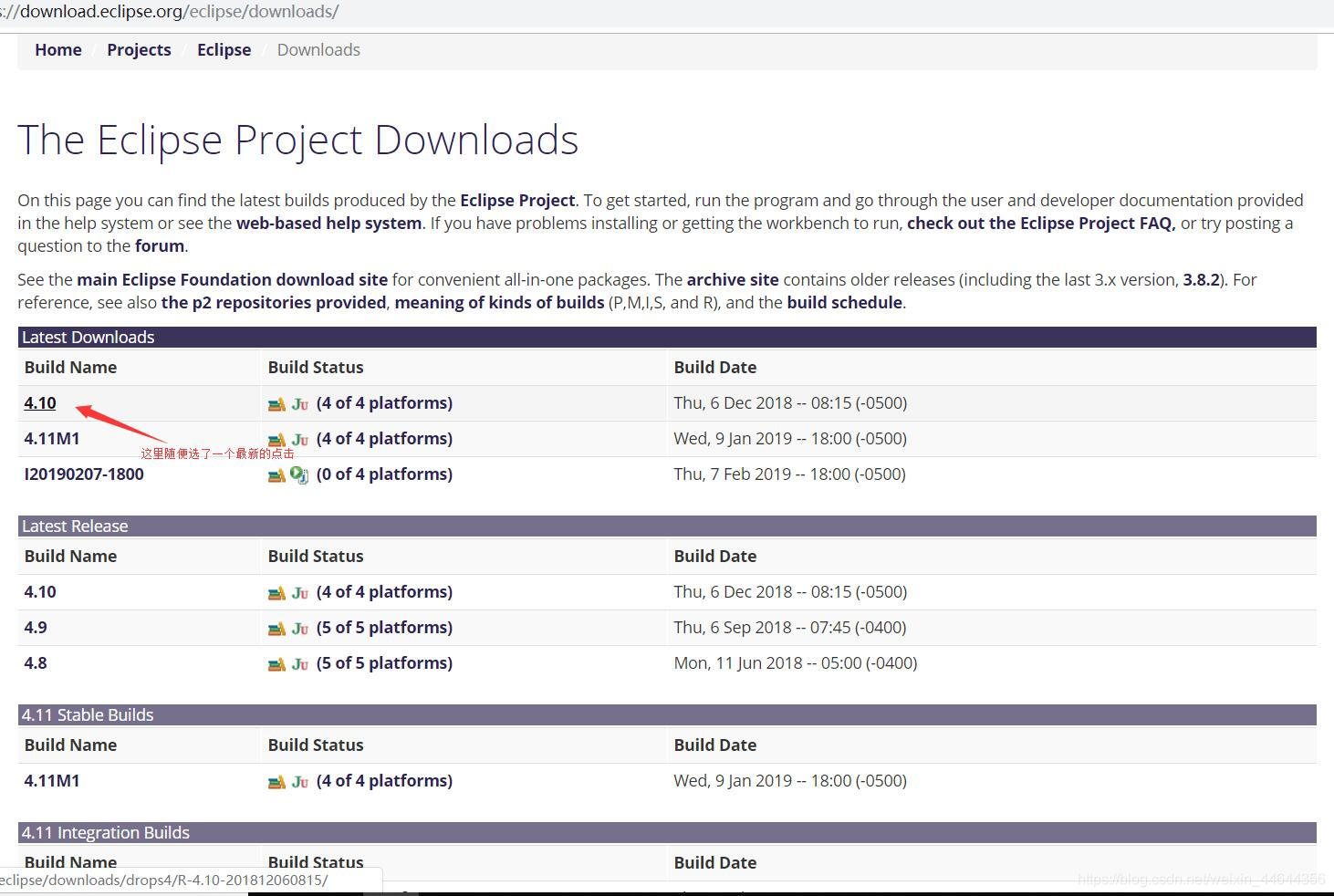Open build 4.11M1 under Latest Downloads

point(52,438)
